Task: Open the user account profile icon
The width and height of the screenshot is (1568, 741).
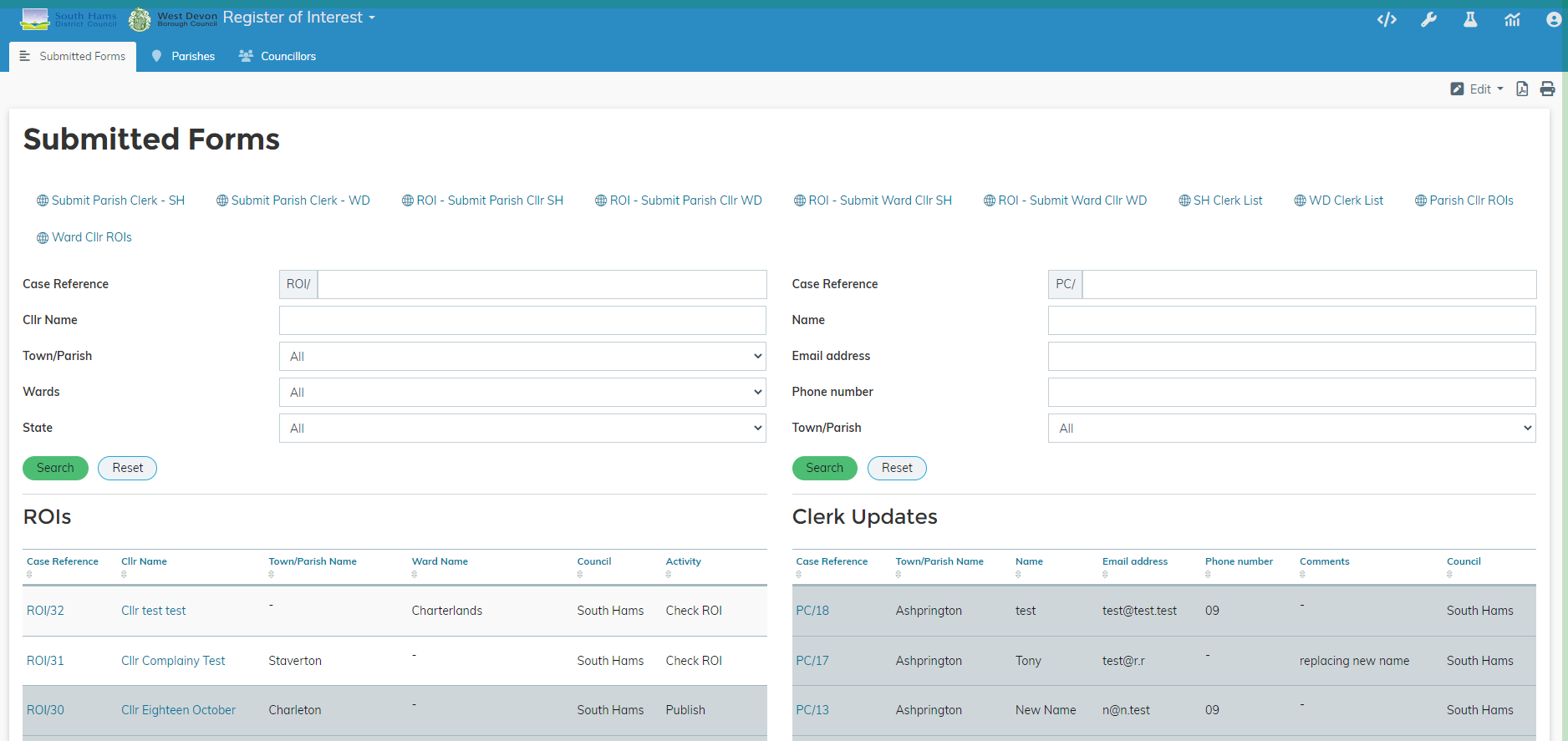Action: (1553, 19)
